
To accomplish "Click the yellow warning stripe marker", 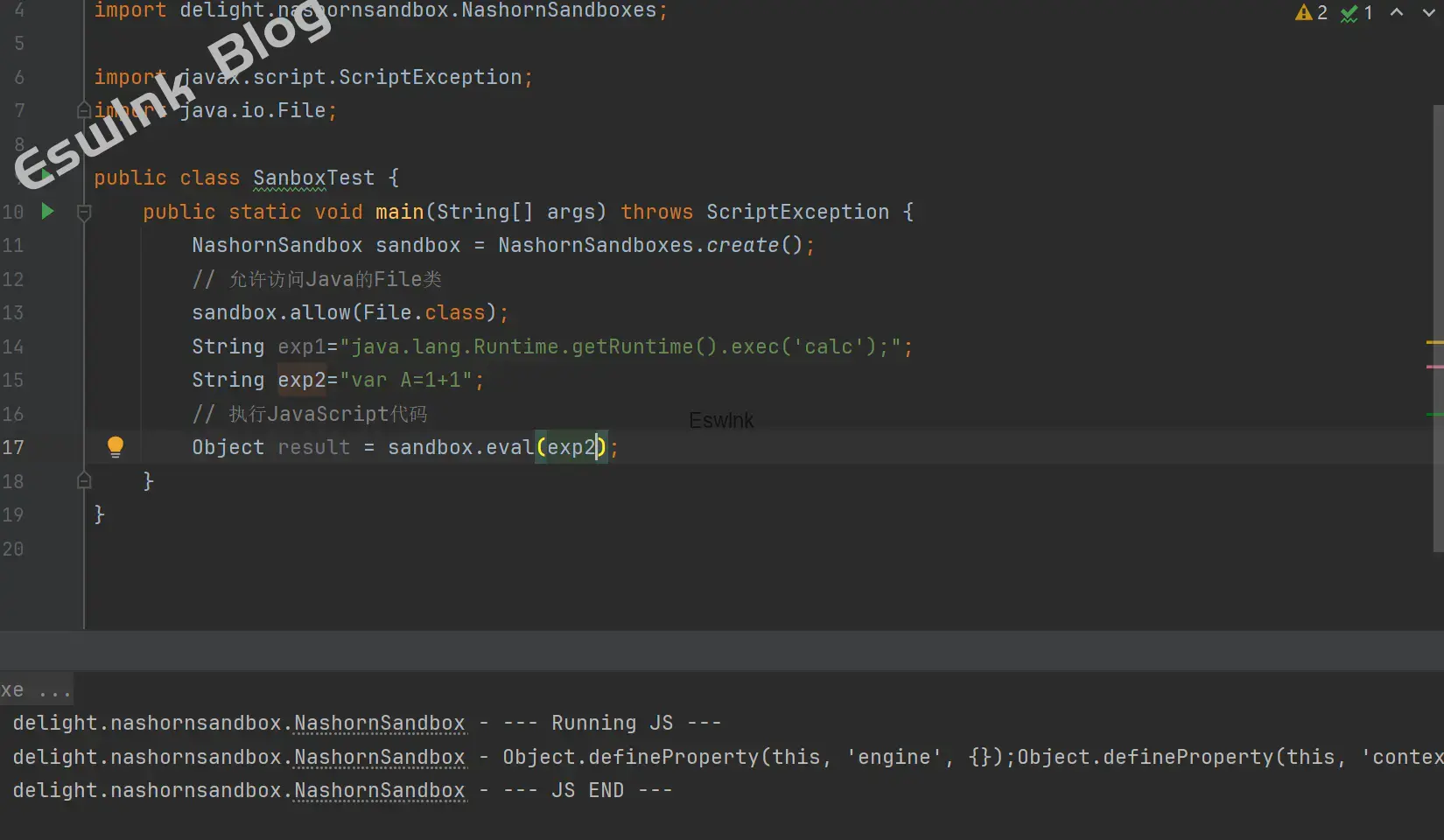I will pos(1434,342).
